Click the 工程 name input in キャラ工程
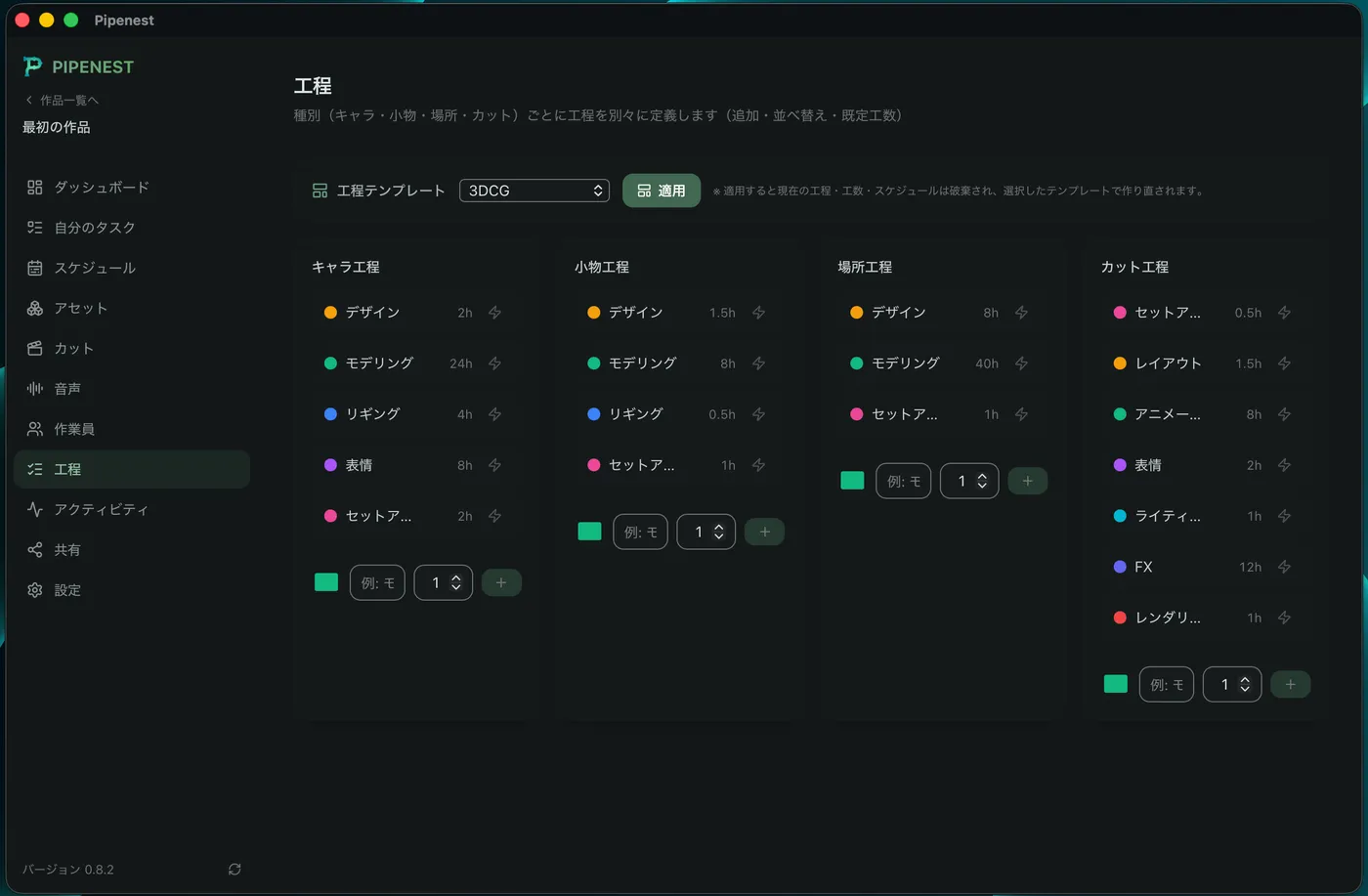Screen dimensions: 1368x896 click(377, 582)
